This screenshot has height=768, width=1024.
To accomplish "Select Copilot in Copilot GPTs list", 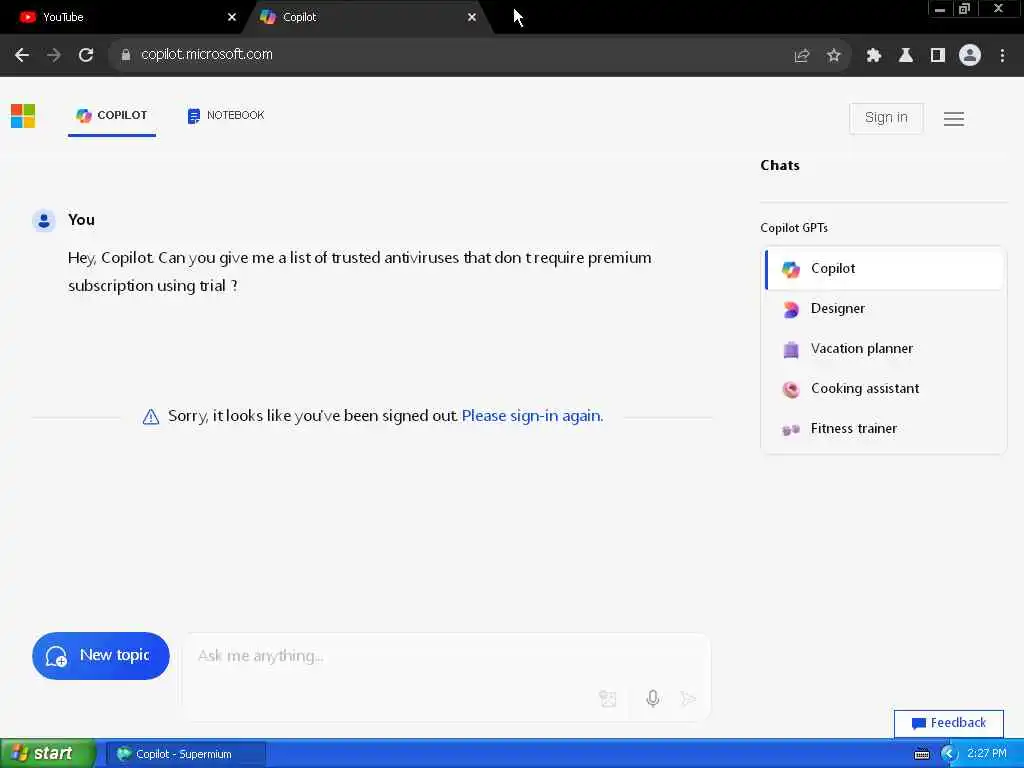I will pos(884,269).
